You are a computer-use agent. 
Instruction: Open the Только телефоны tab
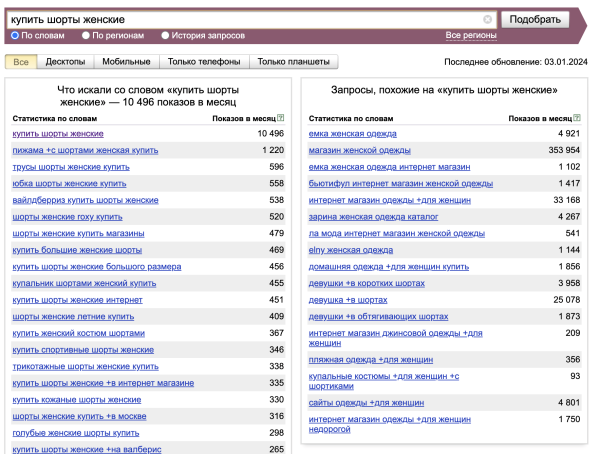[x=204, y=62]
